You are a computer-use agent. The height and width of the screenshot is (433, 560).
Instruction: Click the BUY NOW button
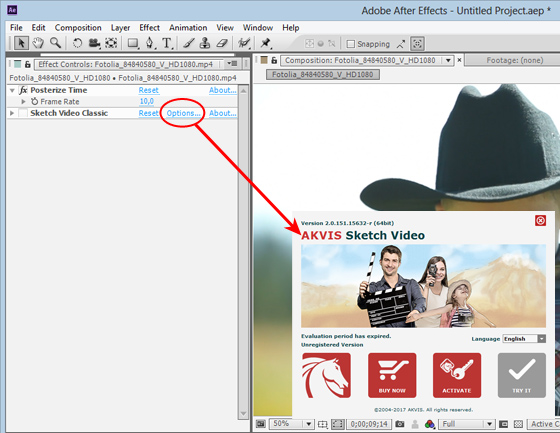coord(392,375)
